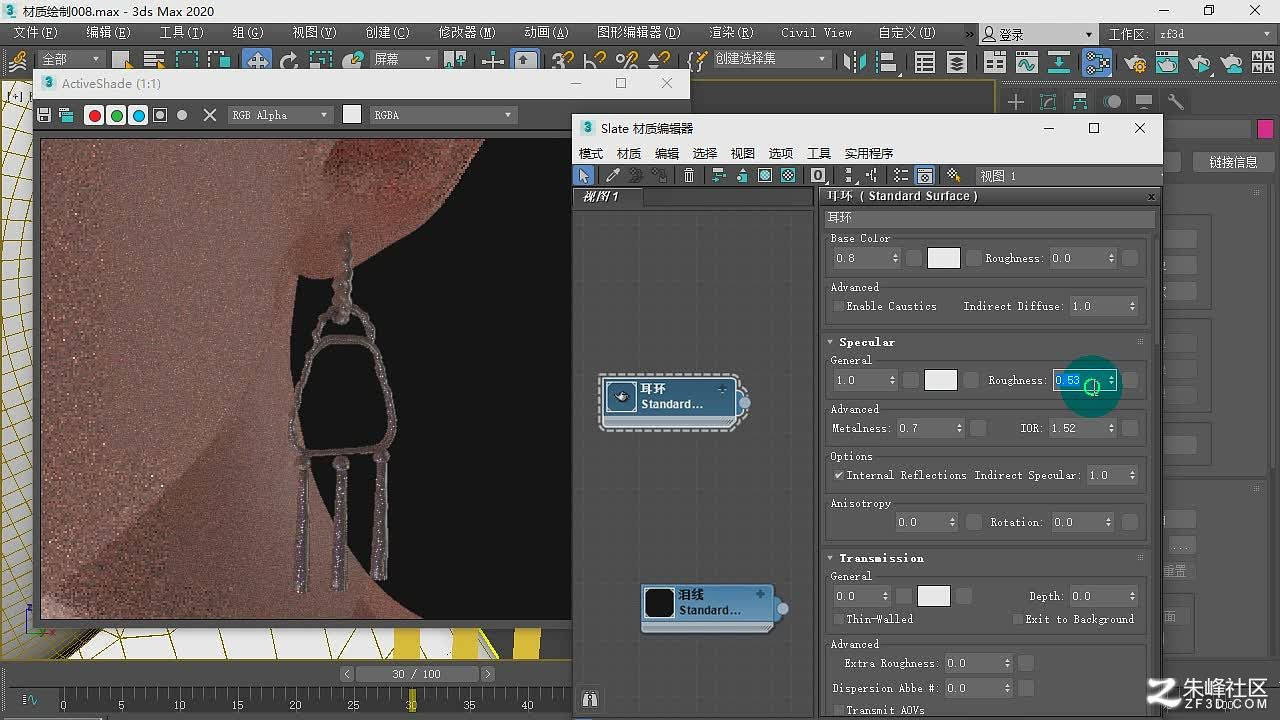Open 修改器(M) menu in main menubar

point(467,33)
